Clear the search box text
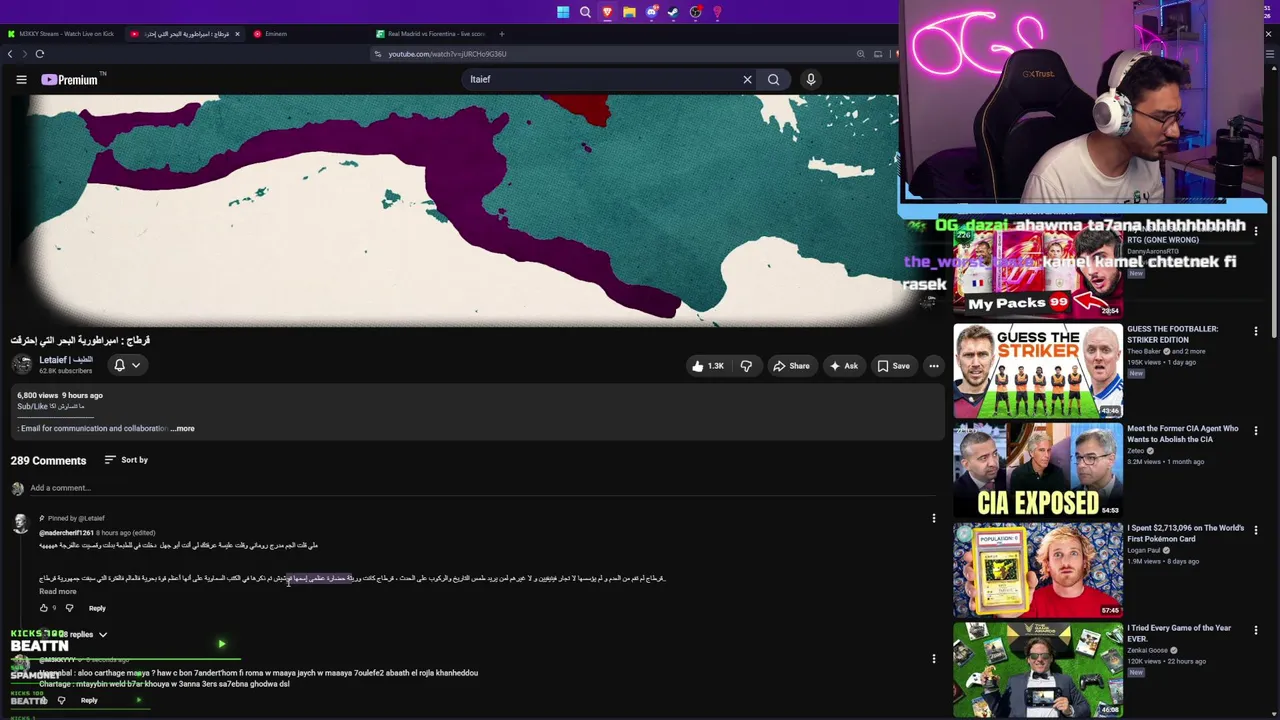Image resolution: width=1280 pixels, height=720 pixels. (747, 80)
